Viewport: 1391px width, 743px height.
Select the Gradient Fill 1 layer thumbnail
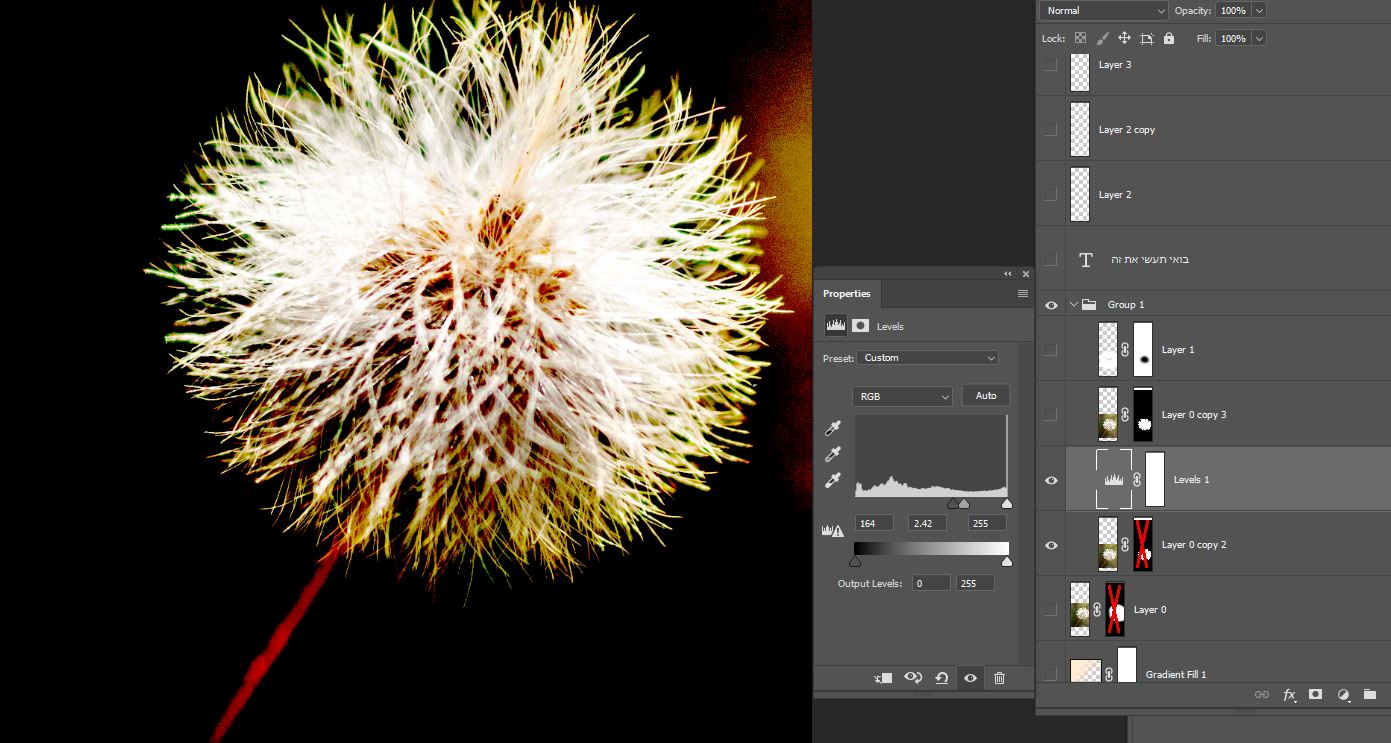1085,671
